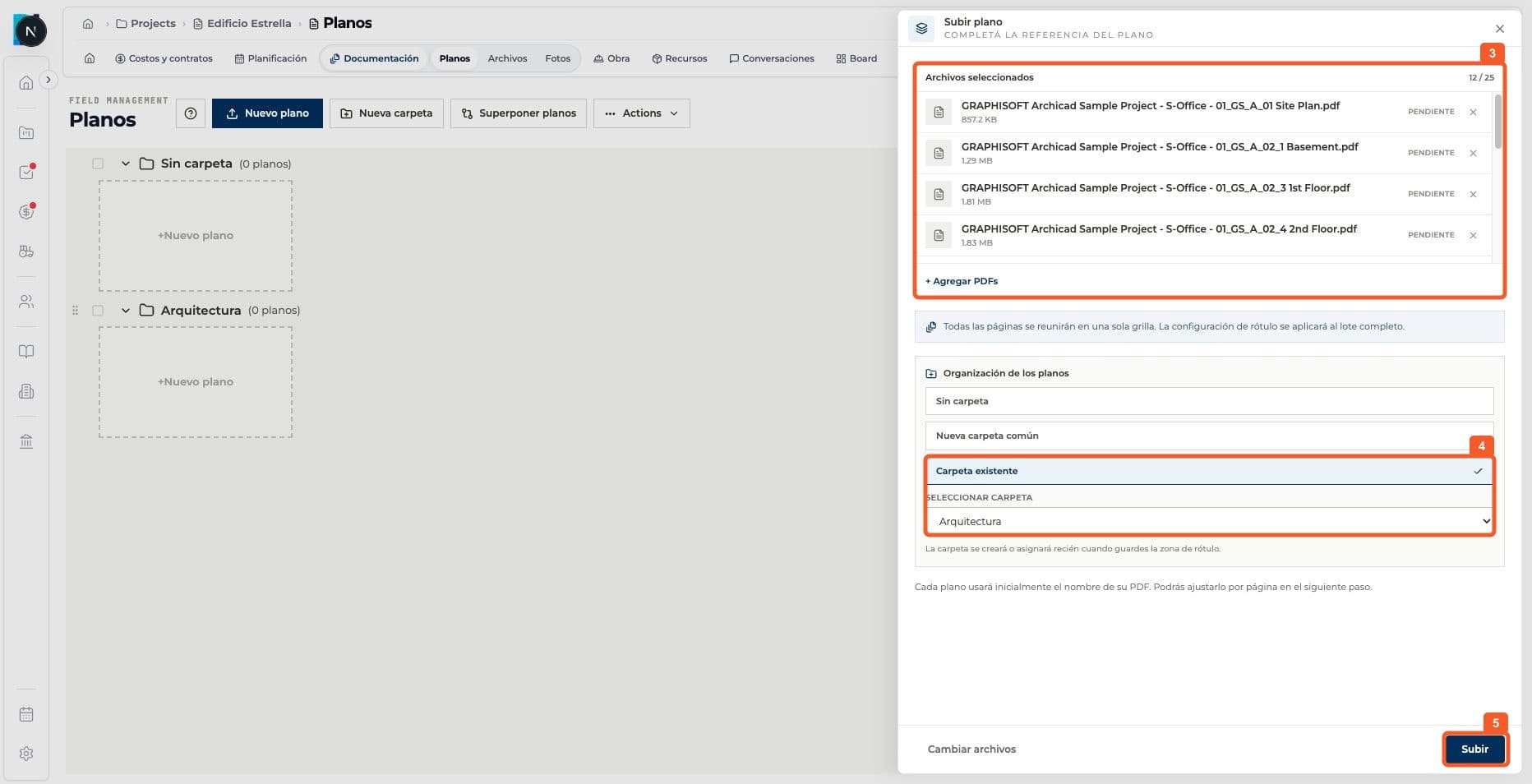This screenshot has width=1532, height=784.
Task: Click the selected files list scrollbar
Action: point(1497,122)
